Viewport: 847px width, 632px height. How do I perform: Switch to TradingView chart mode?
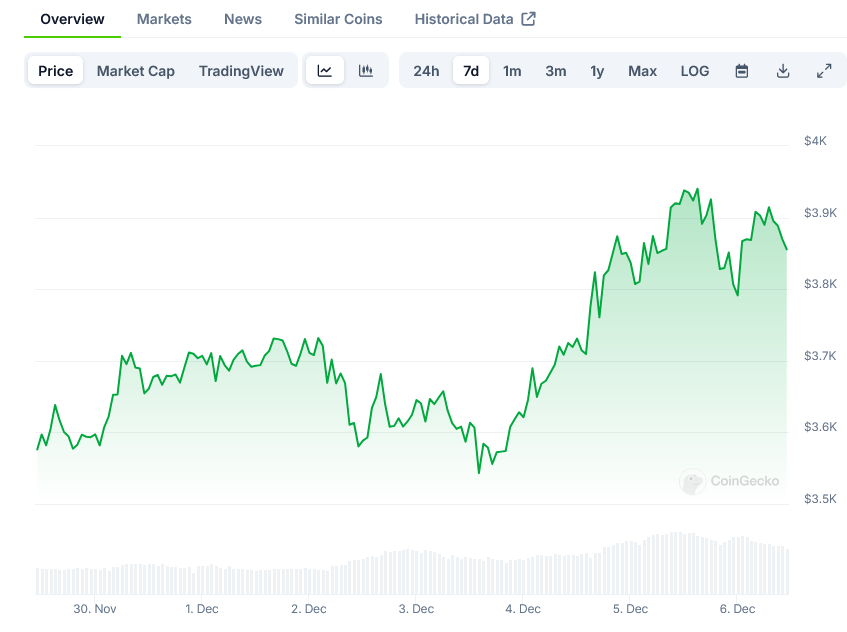click(x=241, y=71)
